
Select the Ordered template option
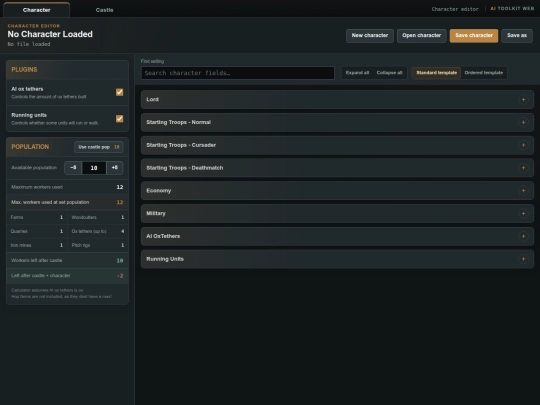coord(484,73)
